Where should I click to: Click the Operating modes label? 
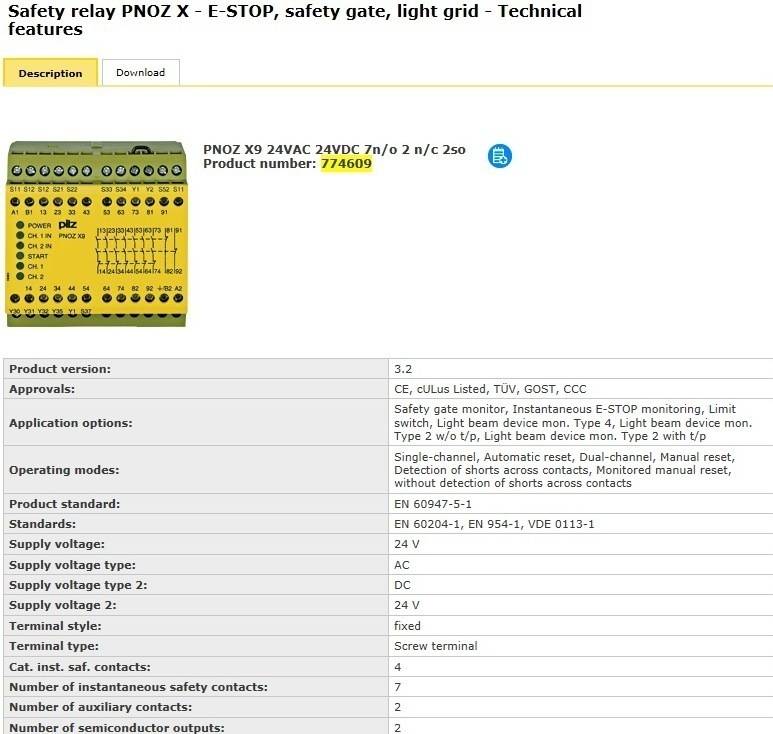[x=64, y=470]
